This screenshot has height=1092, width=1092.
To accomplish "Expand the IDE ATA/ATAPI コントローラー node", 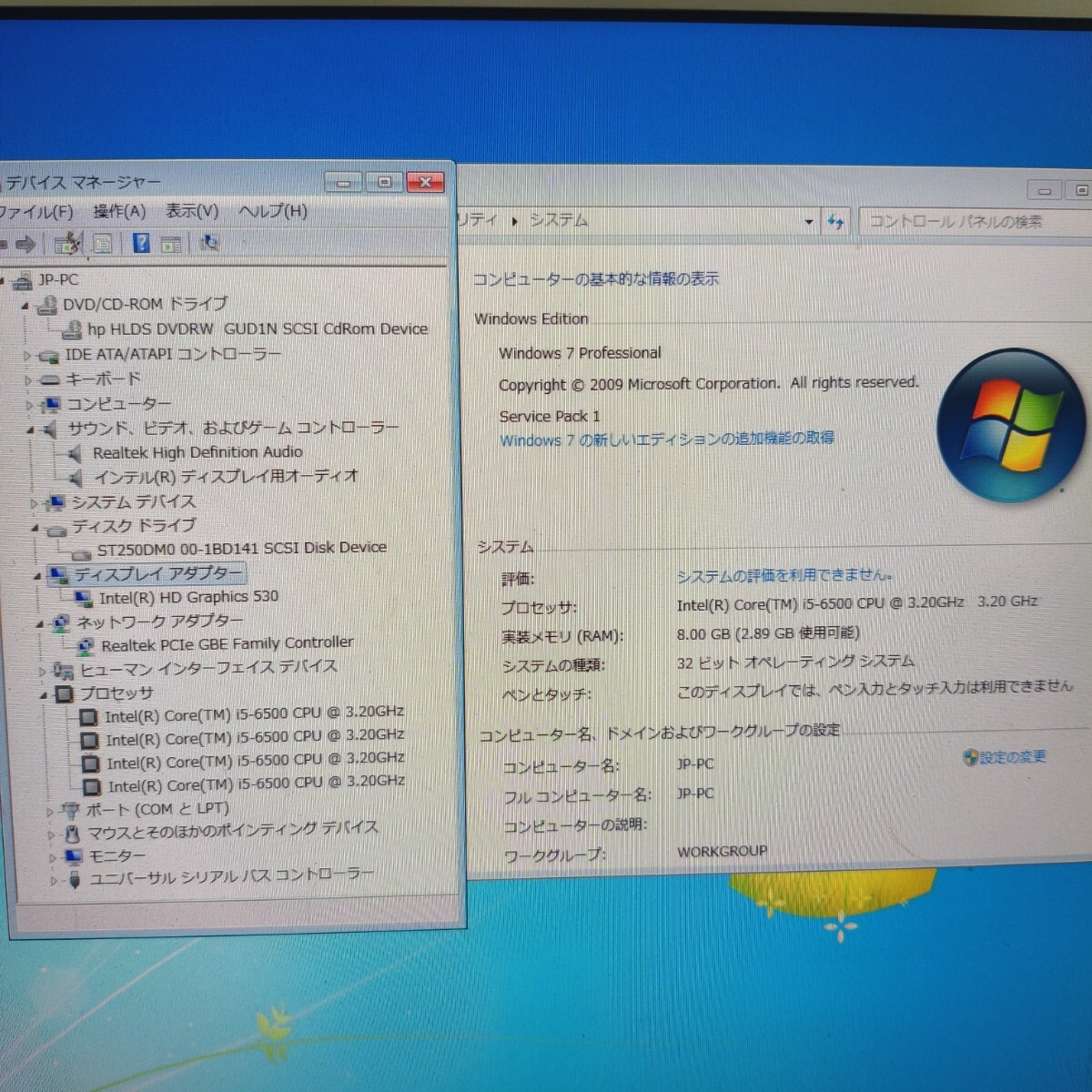I will click(x=27, y=356).
